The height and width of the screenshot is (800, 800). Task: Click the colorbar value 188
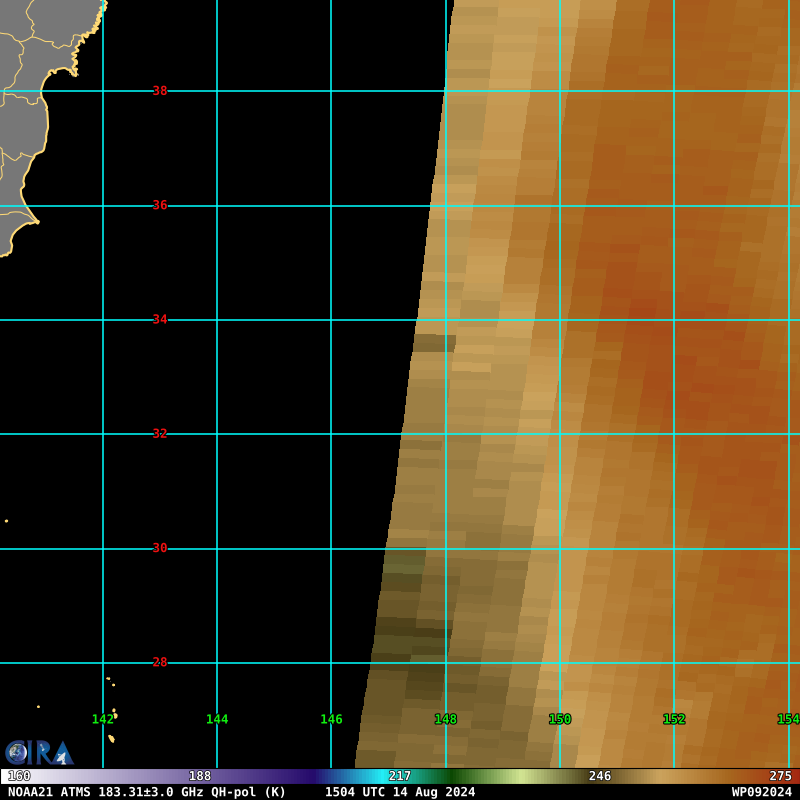tap(199, 776)
